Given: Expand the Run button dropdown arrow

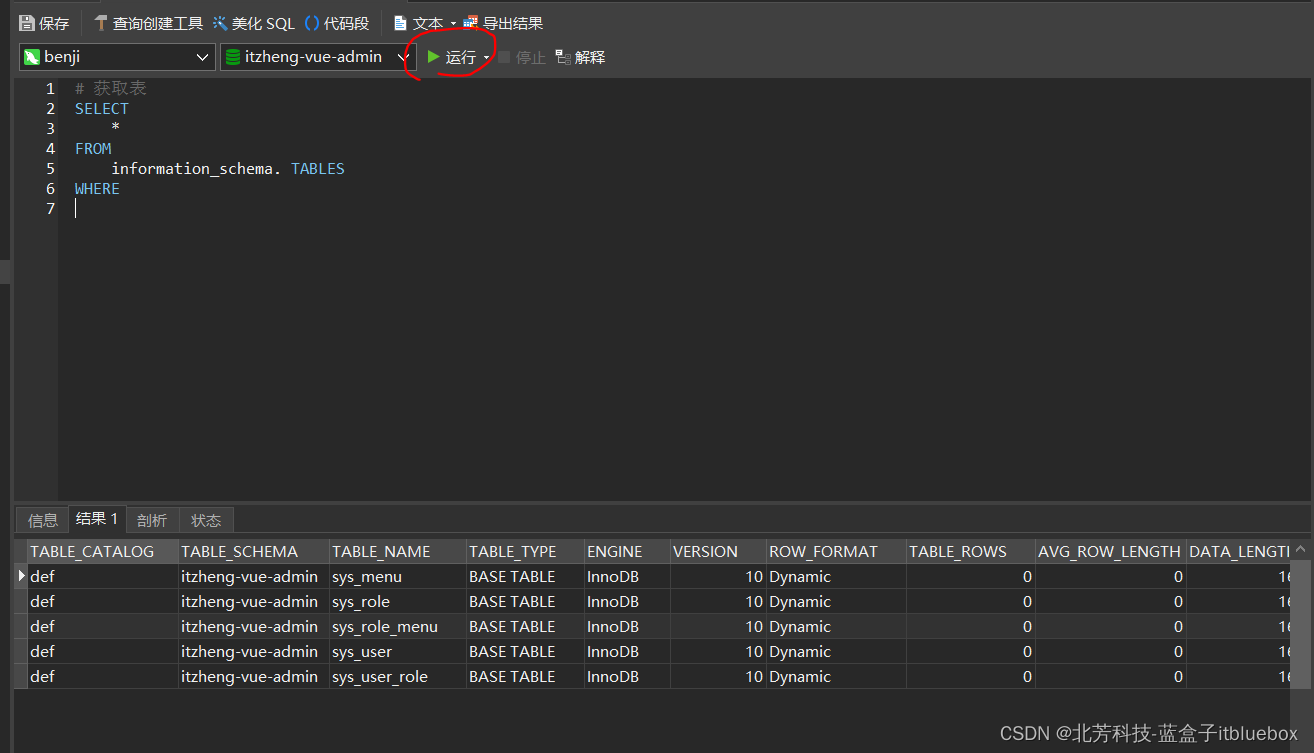Looking at the screenshot, I should click(487, 58).
